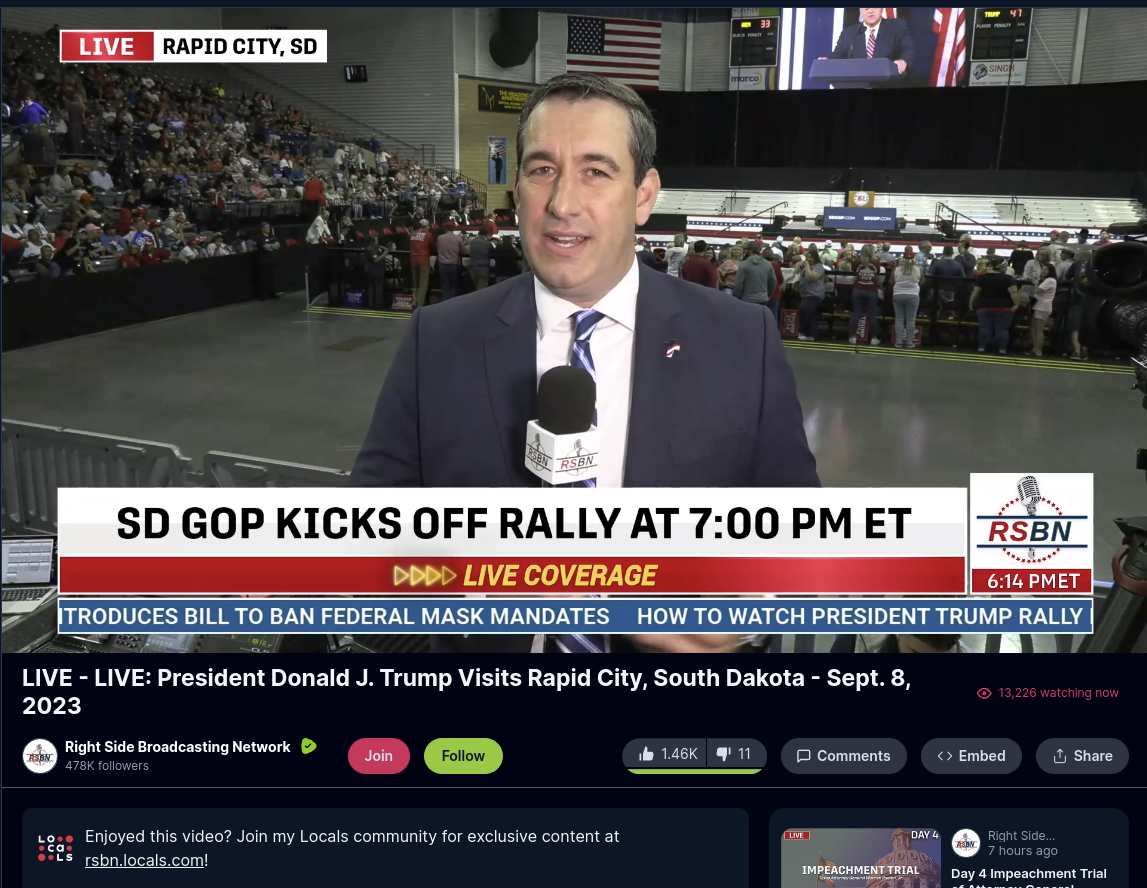
Task: Open the Impeachment Trial Day 4 thumbnail
Action: coord(861,858)
